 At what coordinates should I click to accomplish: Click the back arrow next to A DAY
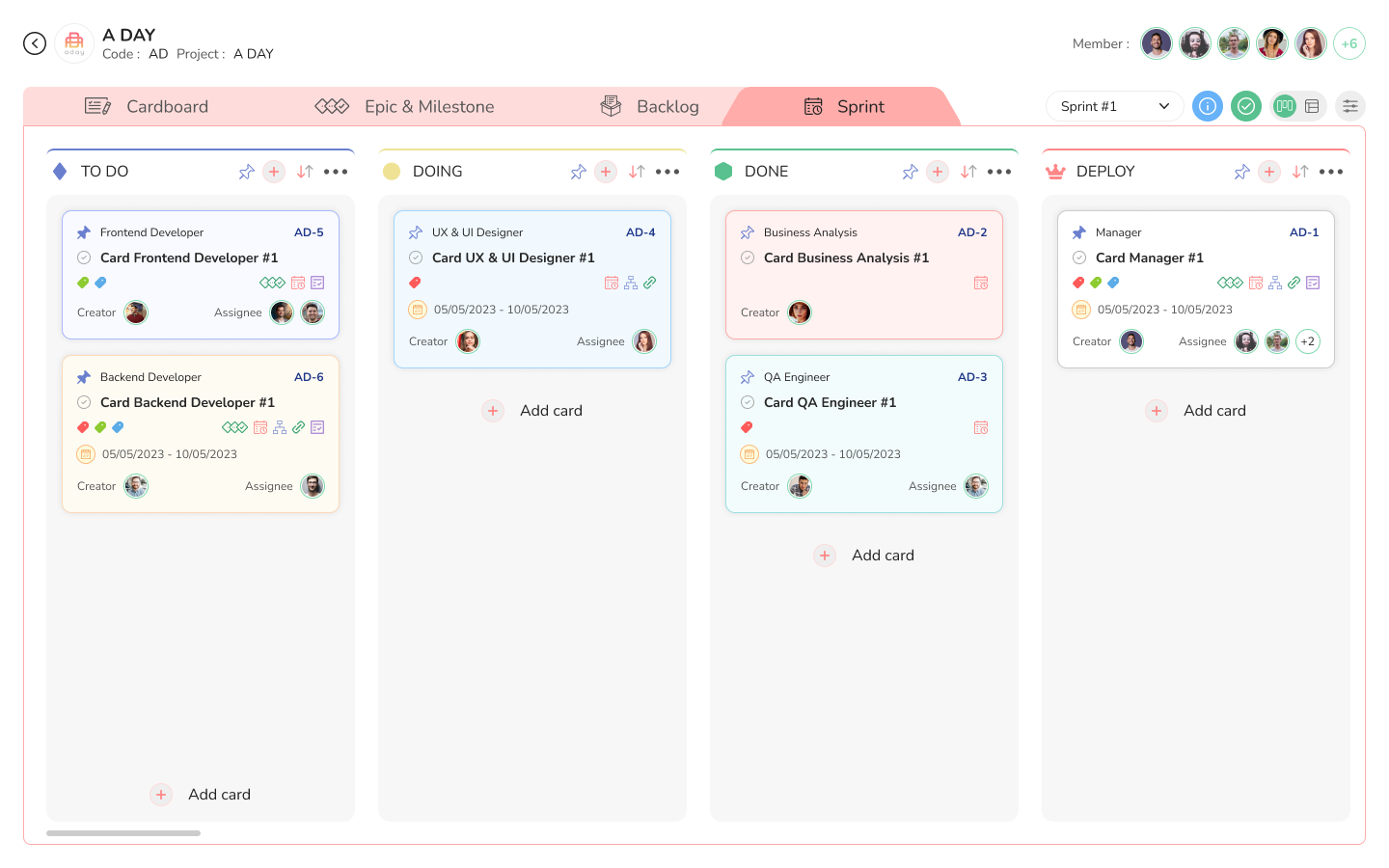click(35, 43)
